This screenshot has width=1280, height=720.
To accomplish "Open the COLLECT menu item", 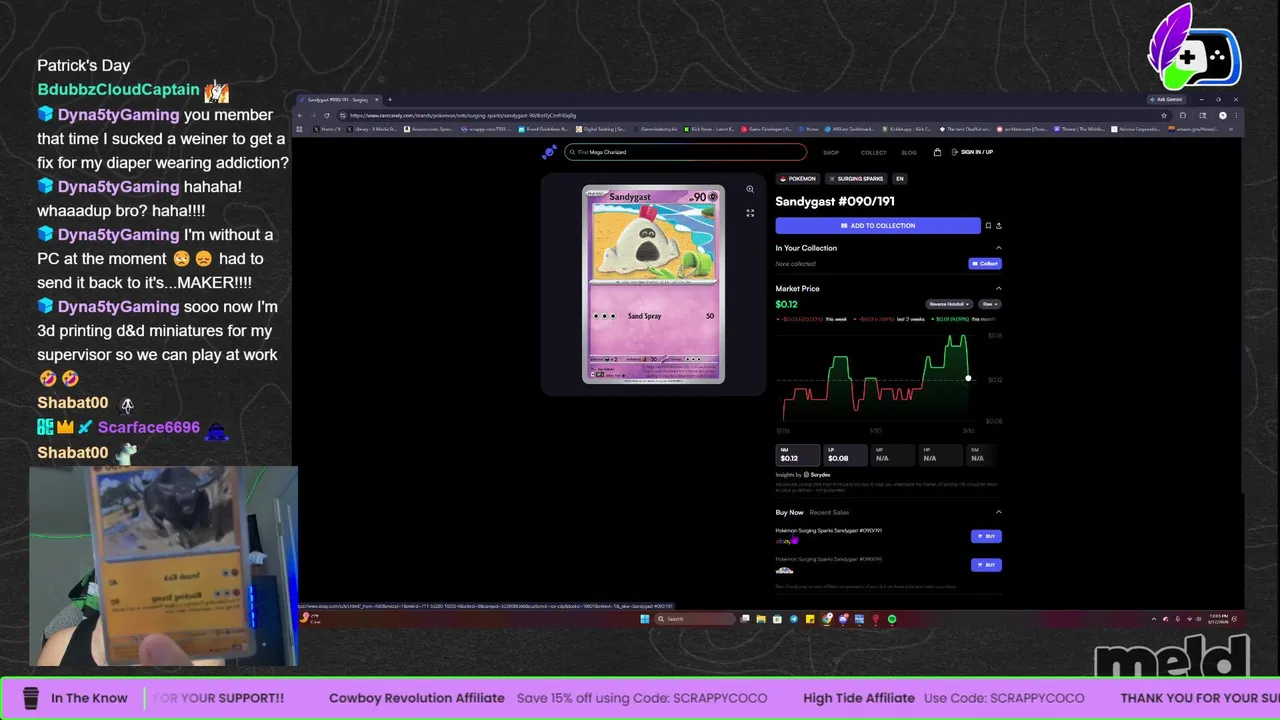I will tap(873, 152).
